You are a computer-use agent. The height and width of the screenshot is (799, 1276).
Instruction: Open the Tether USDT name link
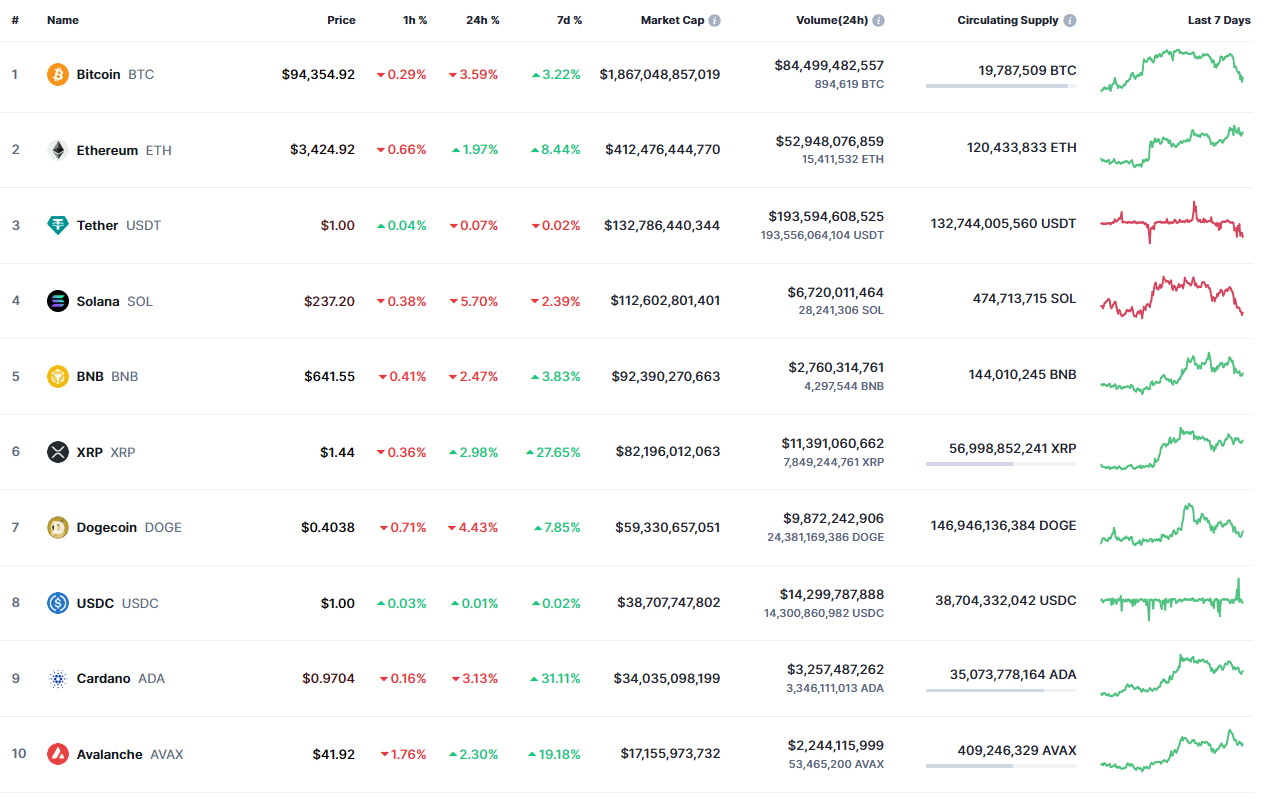[118, 225]
